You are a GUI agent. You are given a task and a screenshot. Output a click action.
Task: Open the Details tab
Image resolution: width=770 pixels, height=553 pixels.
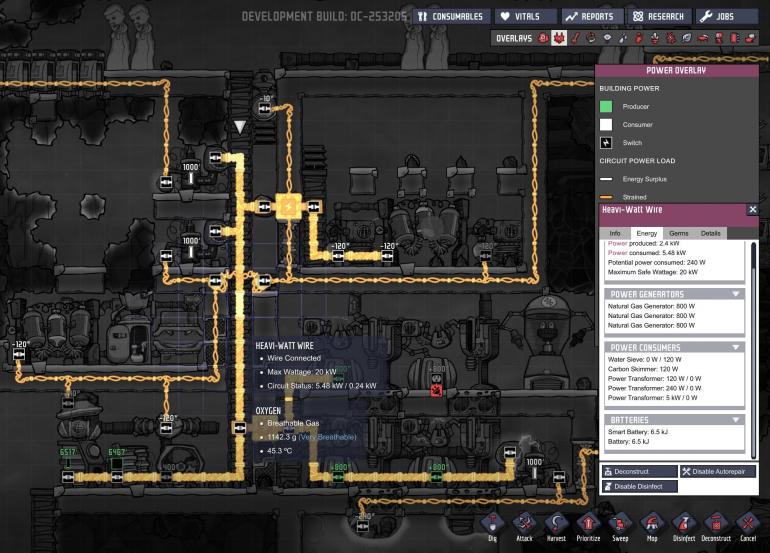711,233
